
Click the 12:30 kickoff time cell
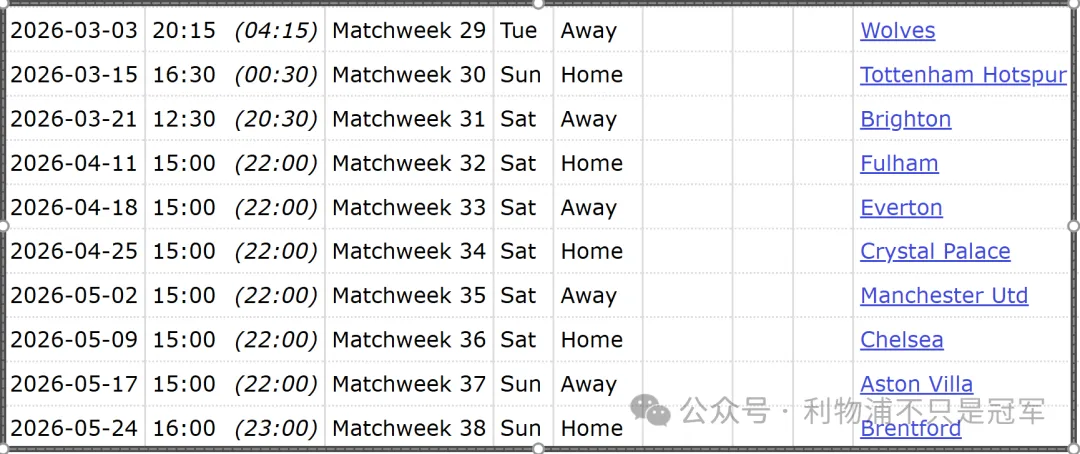pos(184,119)
